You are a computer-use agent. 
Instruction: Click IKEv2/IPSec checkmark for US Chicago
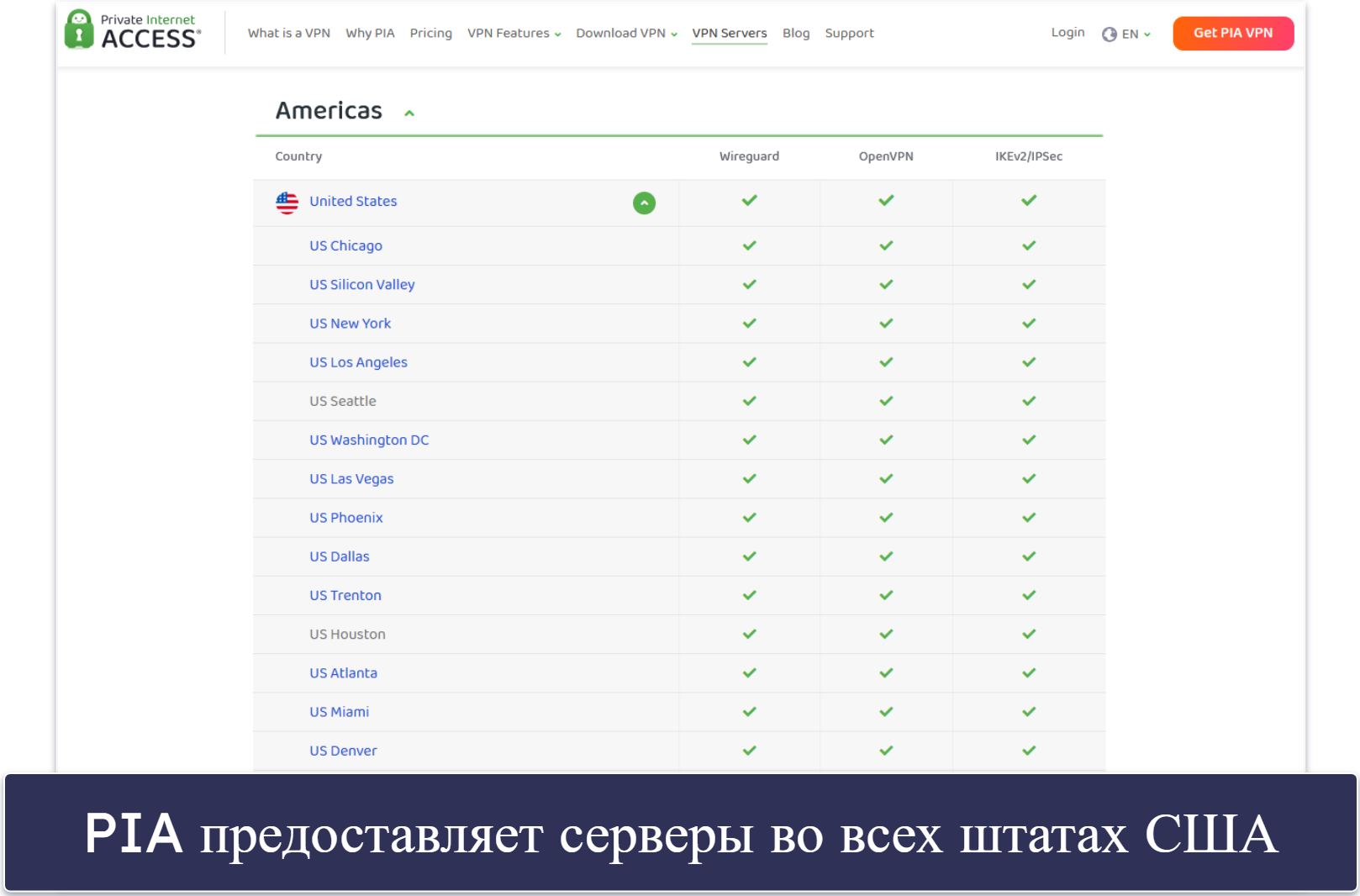[1029, 245]
